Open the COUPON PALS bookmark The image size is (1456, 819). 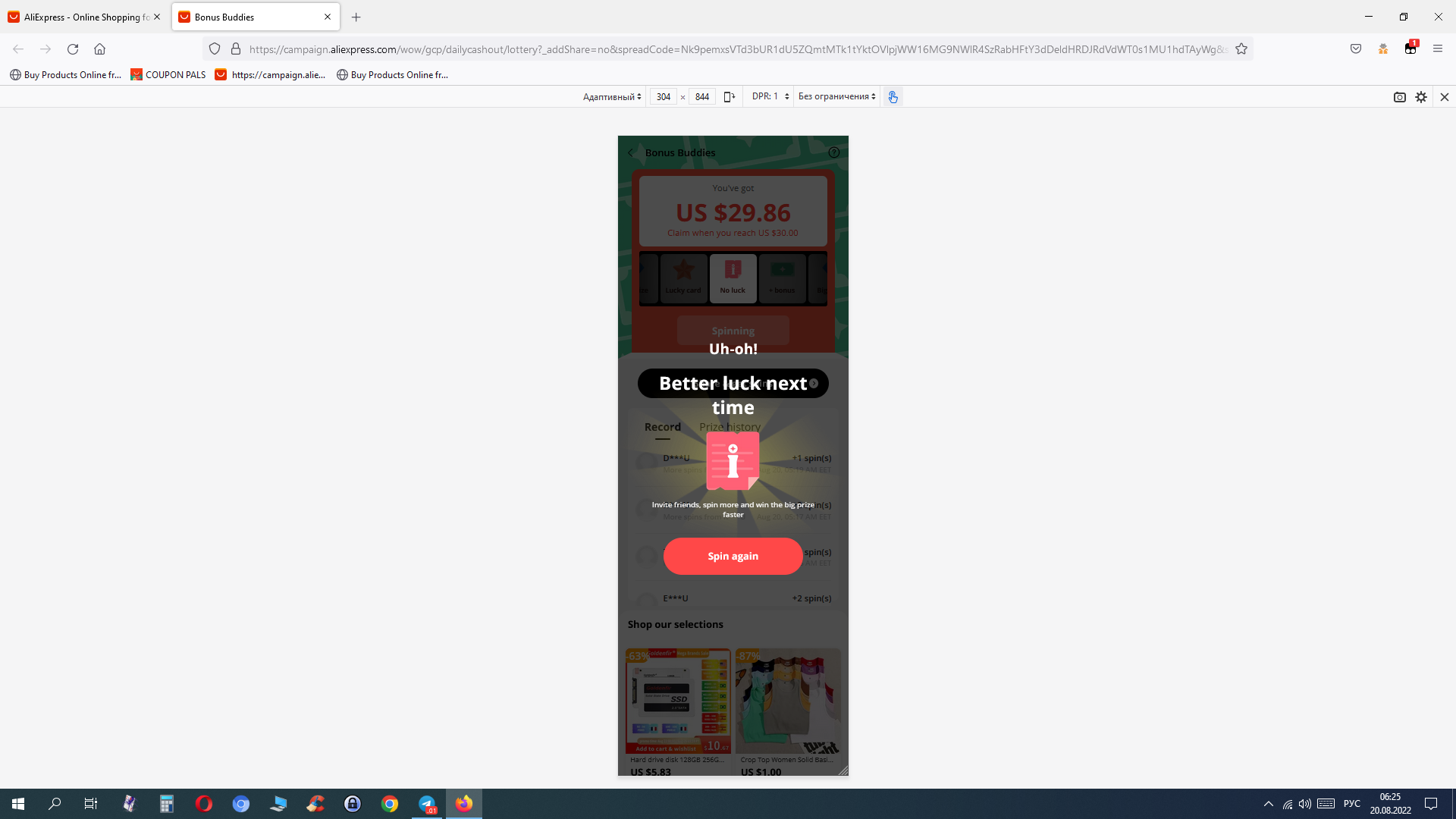pos(168,75)
